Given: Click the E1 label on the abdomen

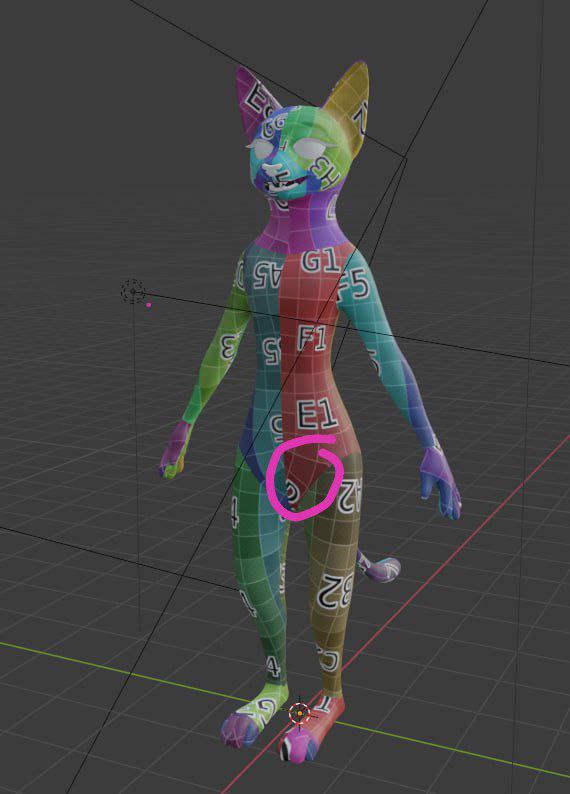Looking at the screenshot, I should [316, 416].
